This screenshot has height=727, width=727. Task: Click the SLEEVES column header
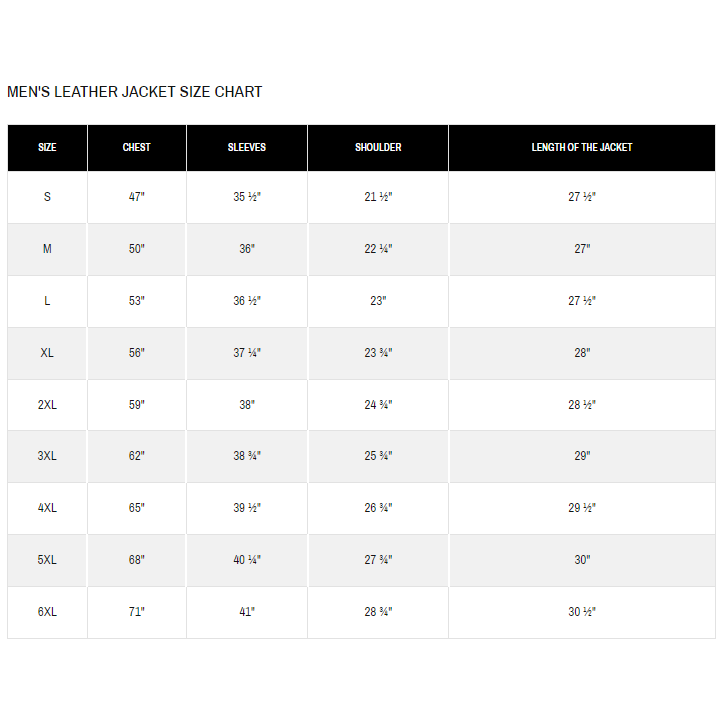[x=247, y=147]
